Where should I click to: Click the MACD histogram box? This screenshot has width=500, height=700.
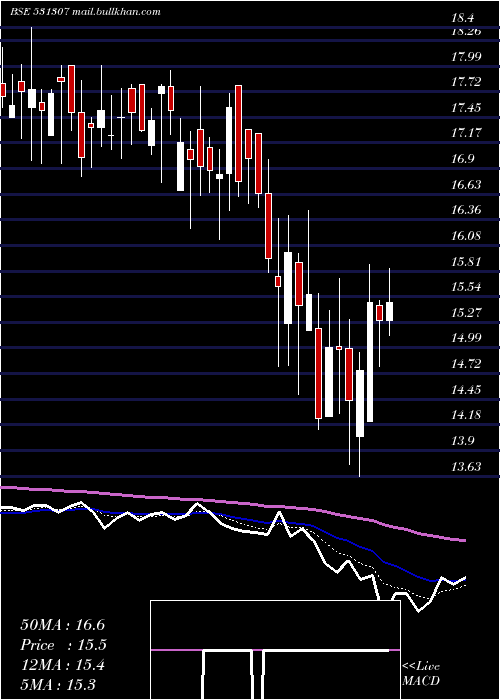click(x=275, y=650)
